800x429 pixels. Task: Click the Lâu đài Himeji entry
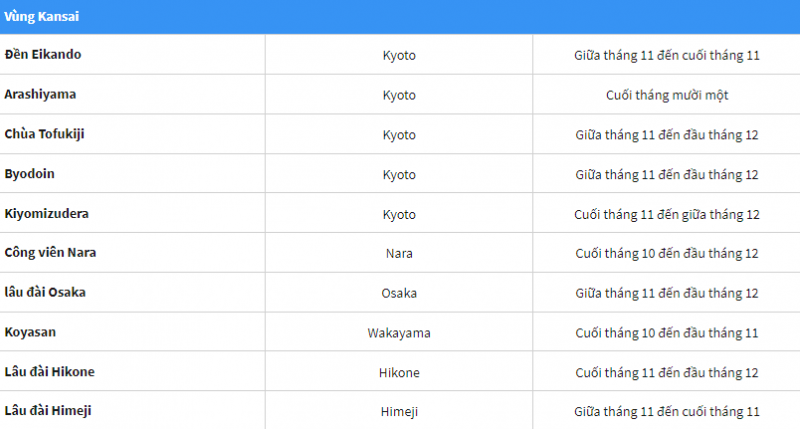click(x=48, y=411)
